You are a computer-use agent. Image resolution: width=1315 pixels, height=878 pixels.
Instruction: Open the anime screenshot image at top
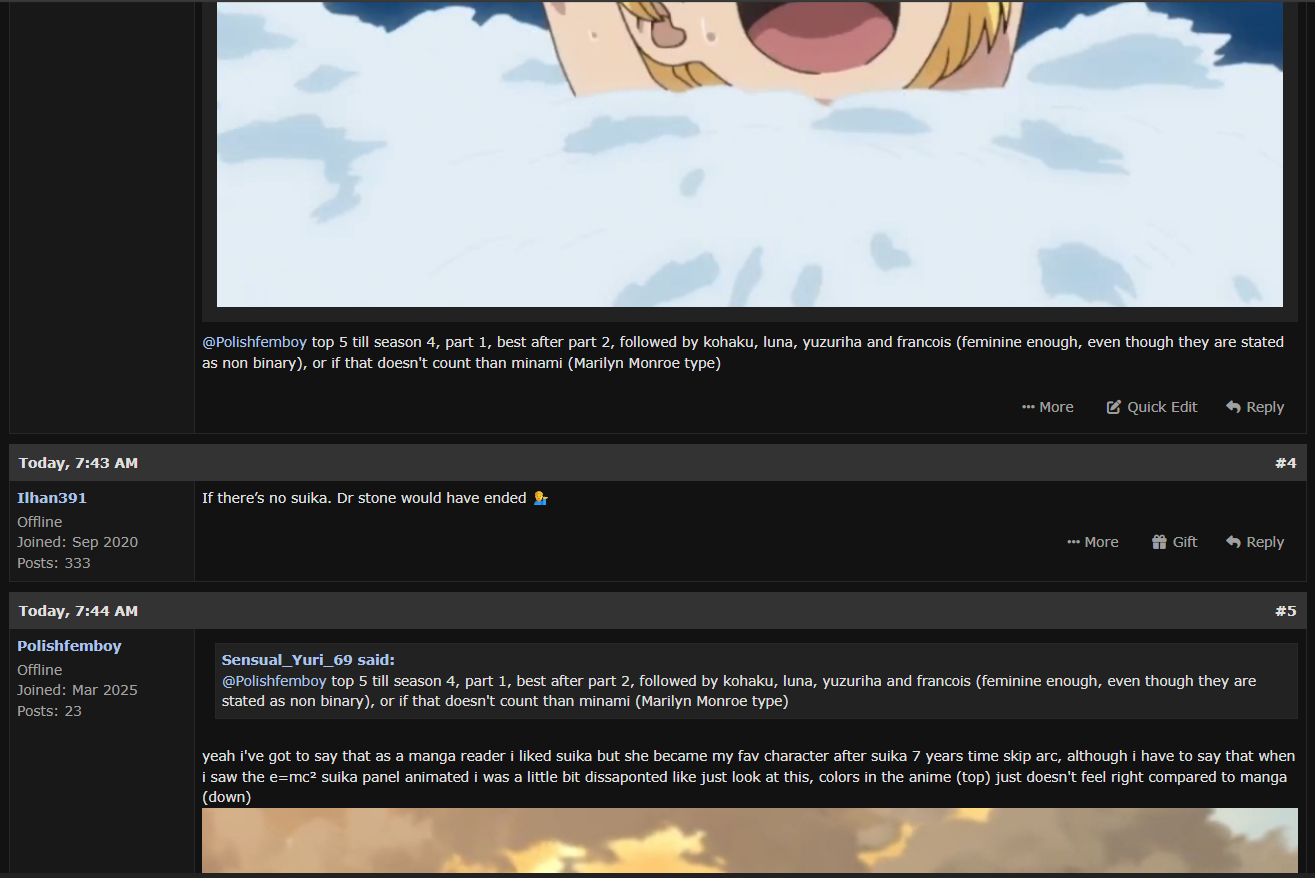coord(750,153)
